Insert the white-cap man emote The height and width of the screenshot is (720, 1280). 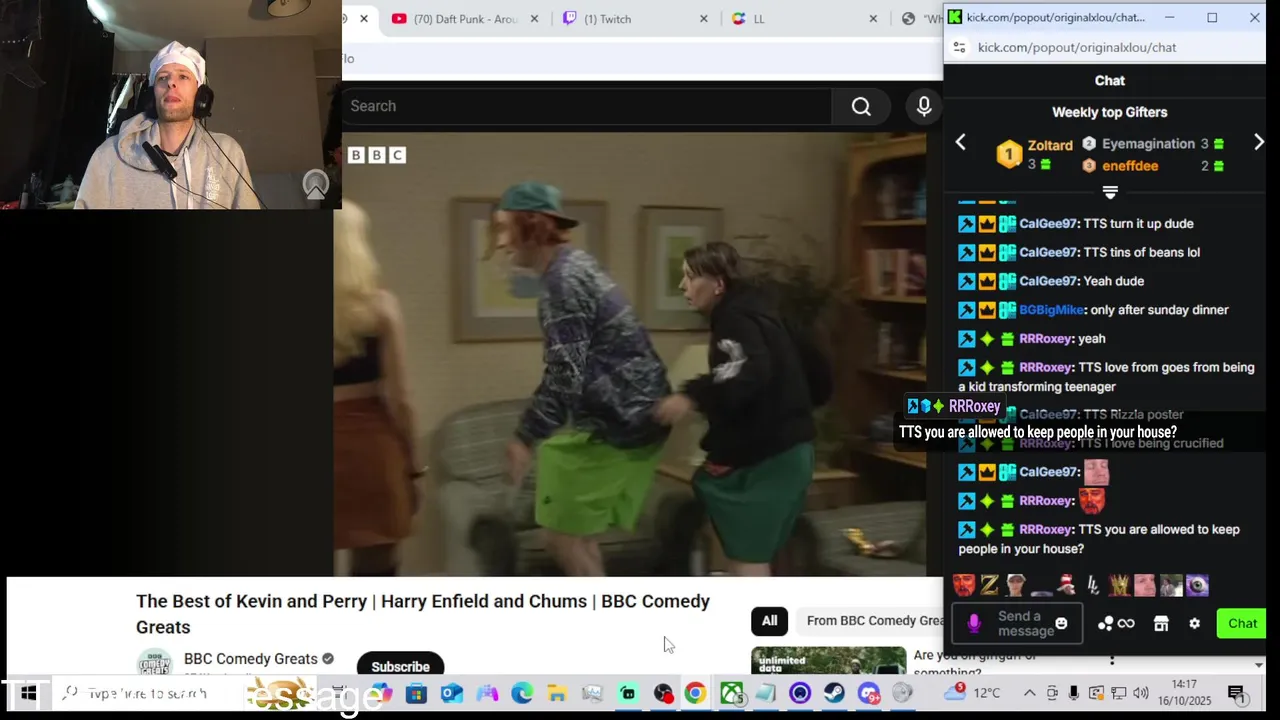[1016, 585]
